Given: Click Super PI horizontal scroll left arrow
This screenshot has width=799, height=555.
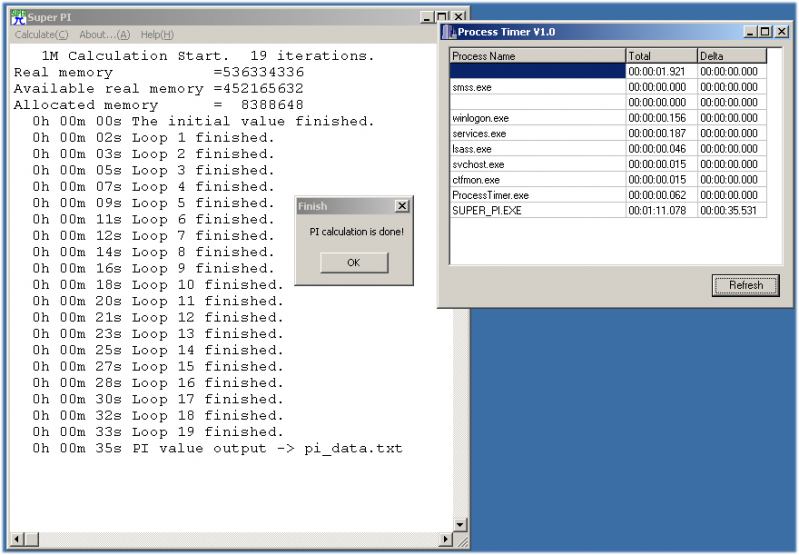Looking at the screenshot, I should 17,539.
